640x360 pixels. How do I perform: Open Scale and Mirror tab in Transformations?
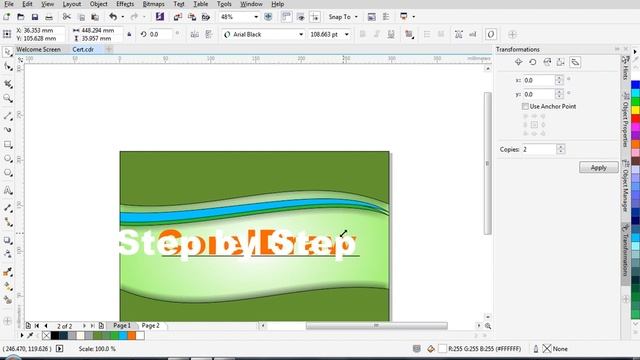[x=547, y=62]
